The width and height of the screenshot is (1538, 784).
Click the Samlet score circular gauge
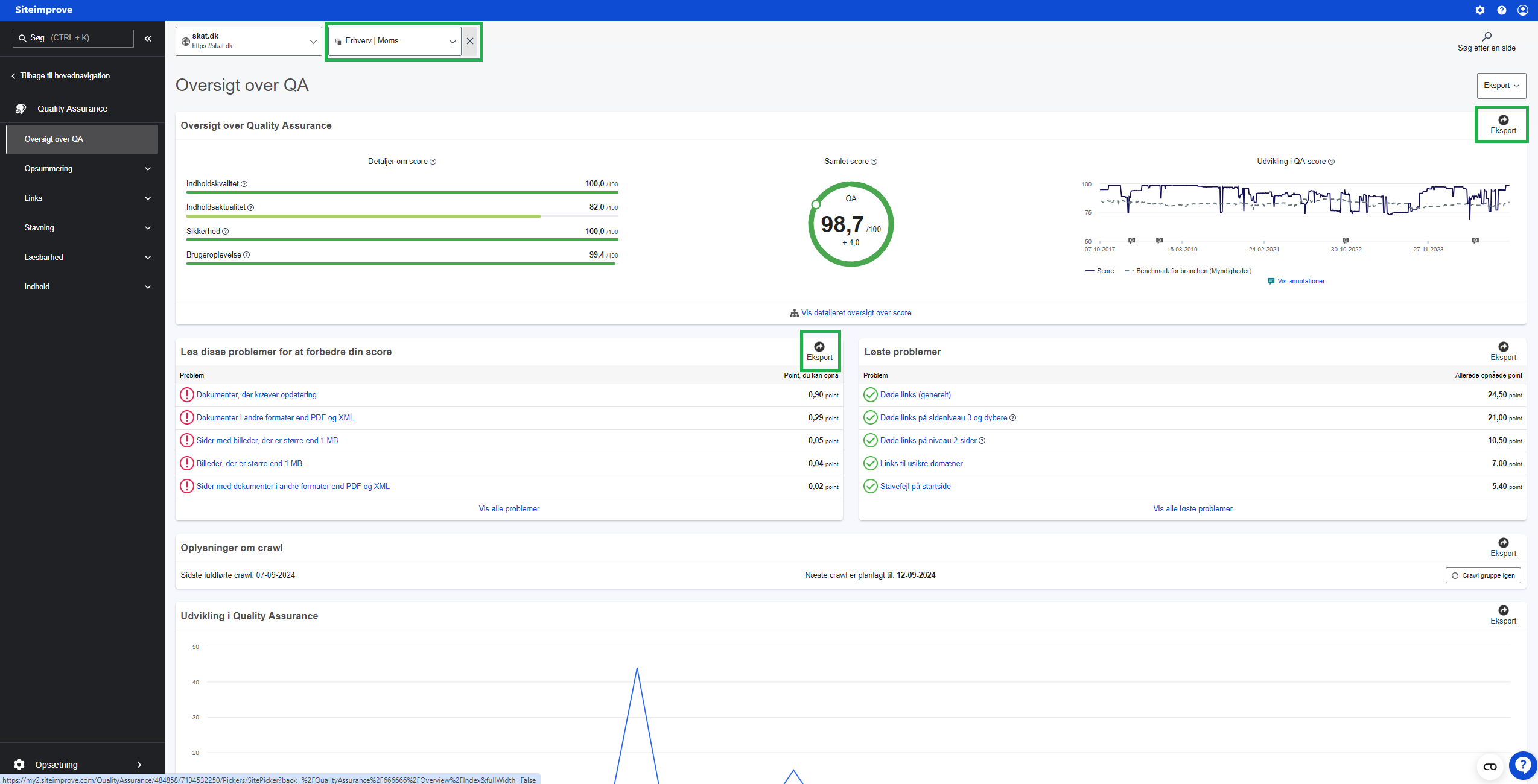click(850, 224)
